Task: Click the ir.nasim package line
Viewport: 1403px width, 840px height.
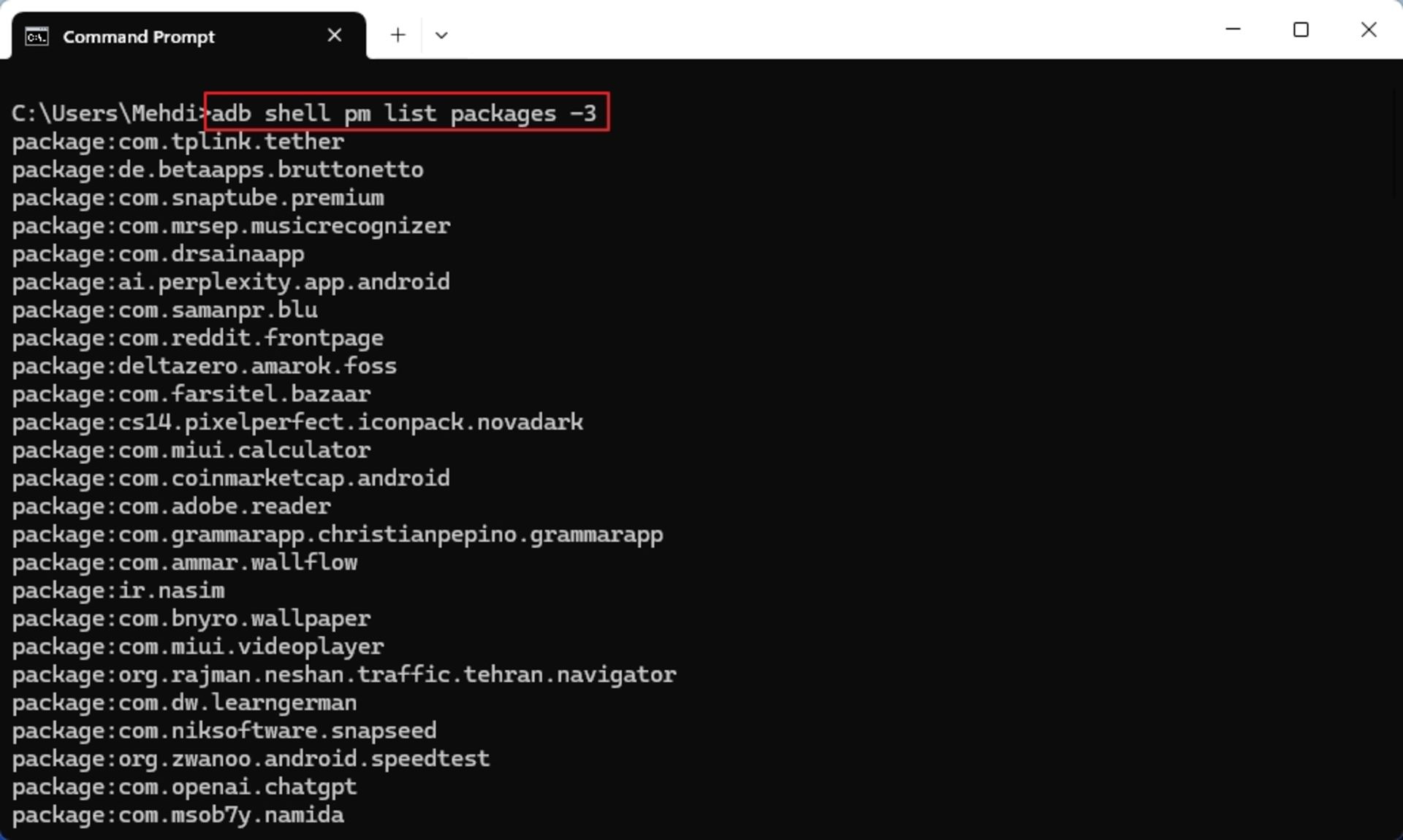Action: click(x=118, y=590)
